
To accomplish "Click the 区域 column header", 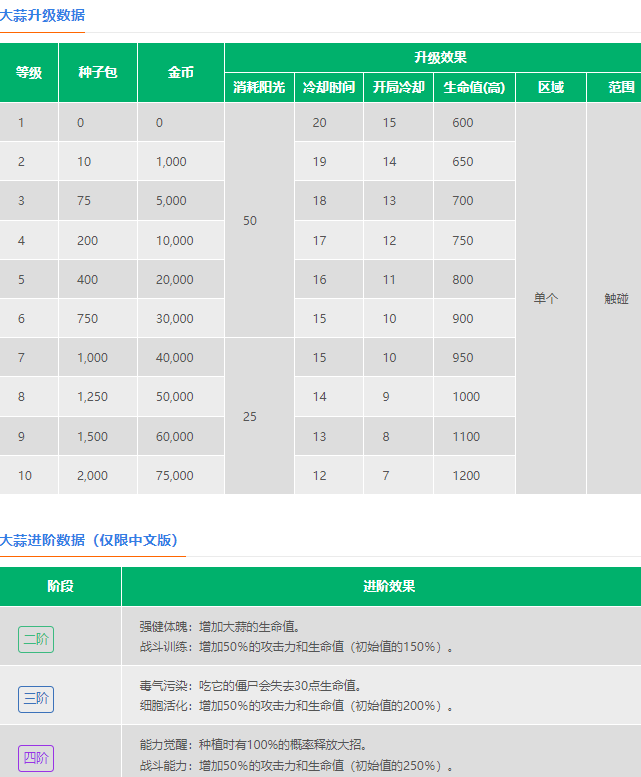I will 551,87.
